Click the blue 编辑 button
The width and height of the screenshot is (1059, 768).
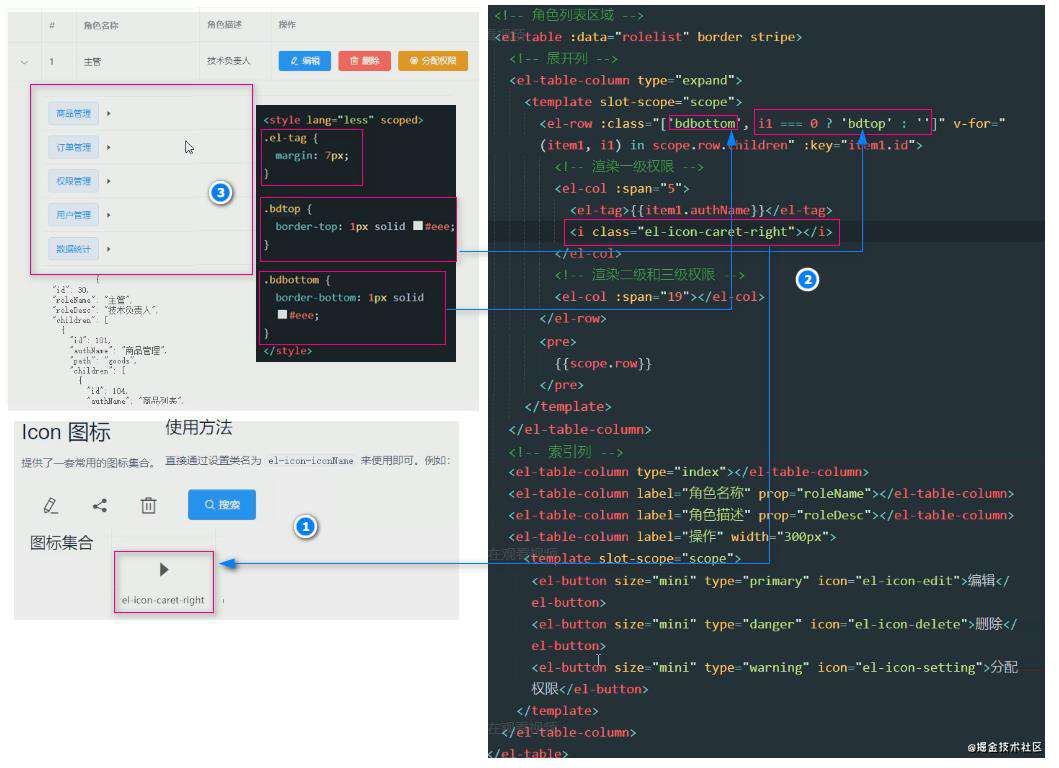point(305,61)
